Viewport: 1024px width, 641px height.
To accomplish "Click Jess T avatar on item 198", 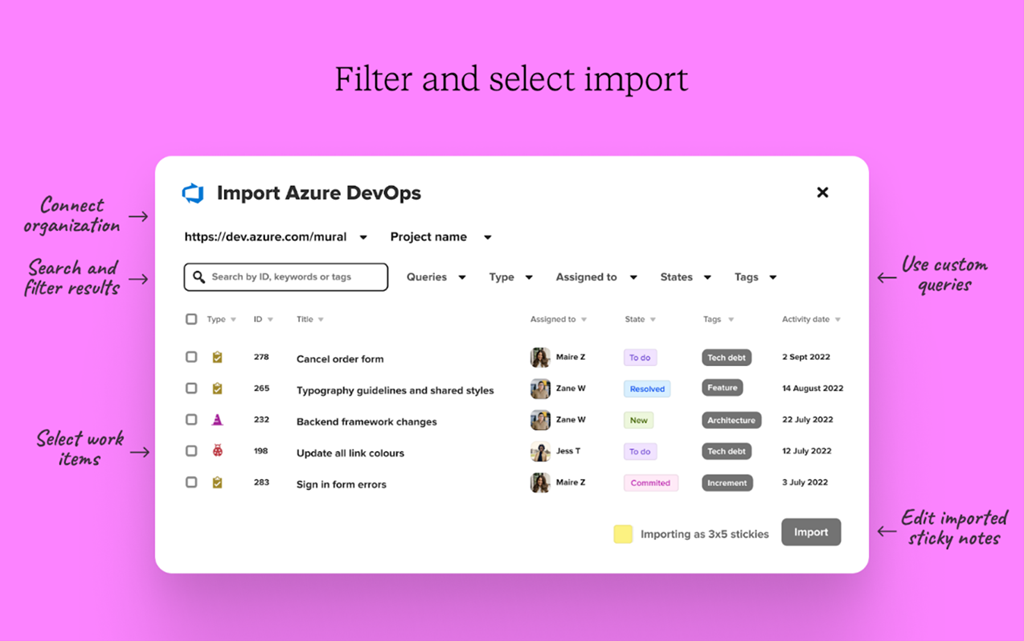I will 540,451.
